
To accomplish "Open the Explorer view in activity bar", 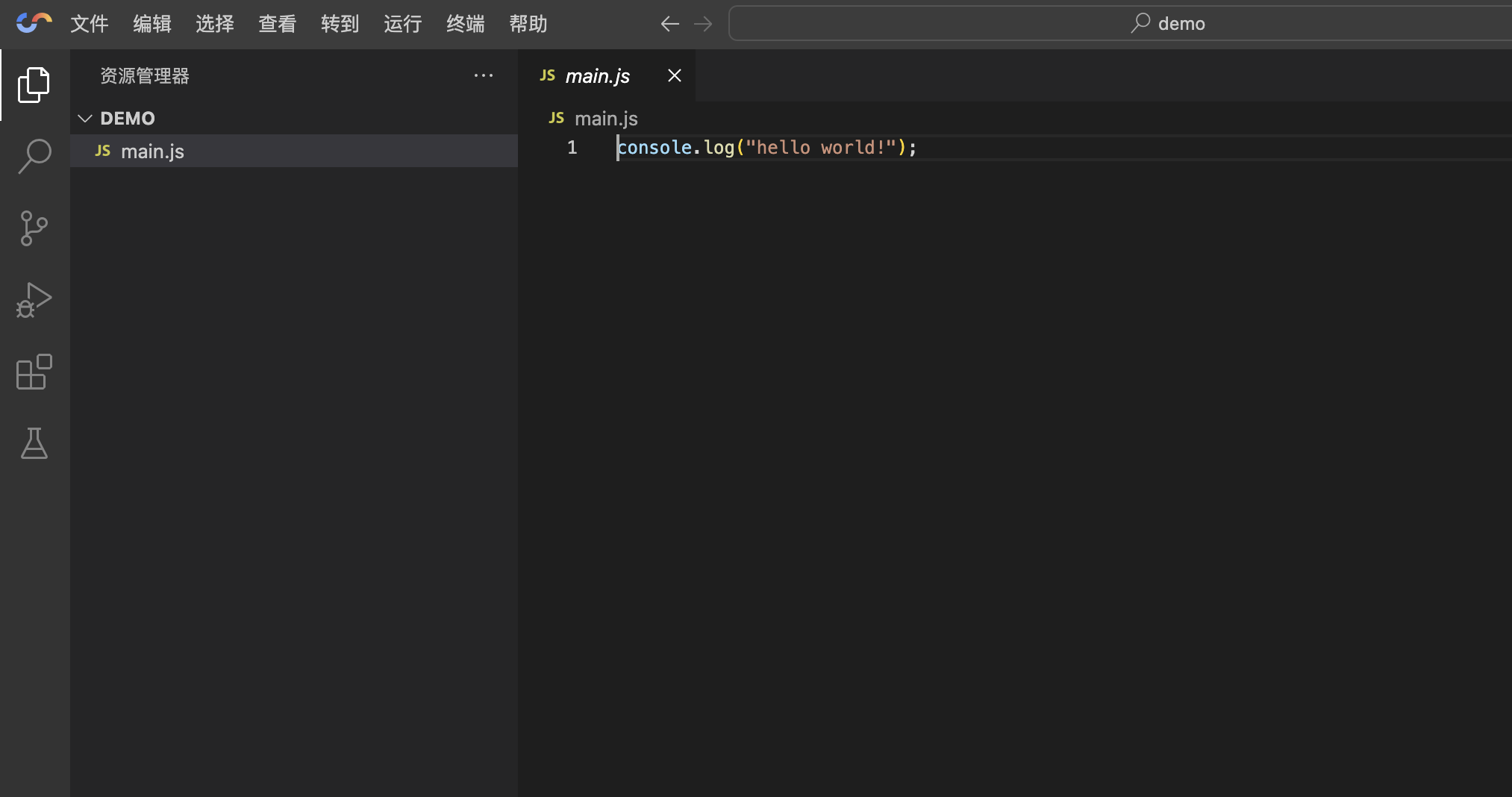I will click(x=34, y=84).
